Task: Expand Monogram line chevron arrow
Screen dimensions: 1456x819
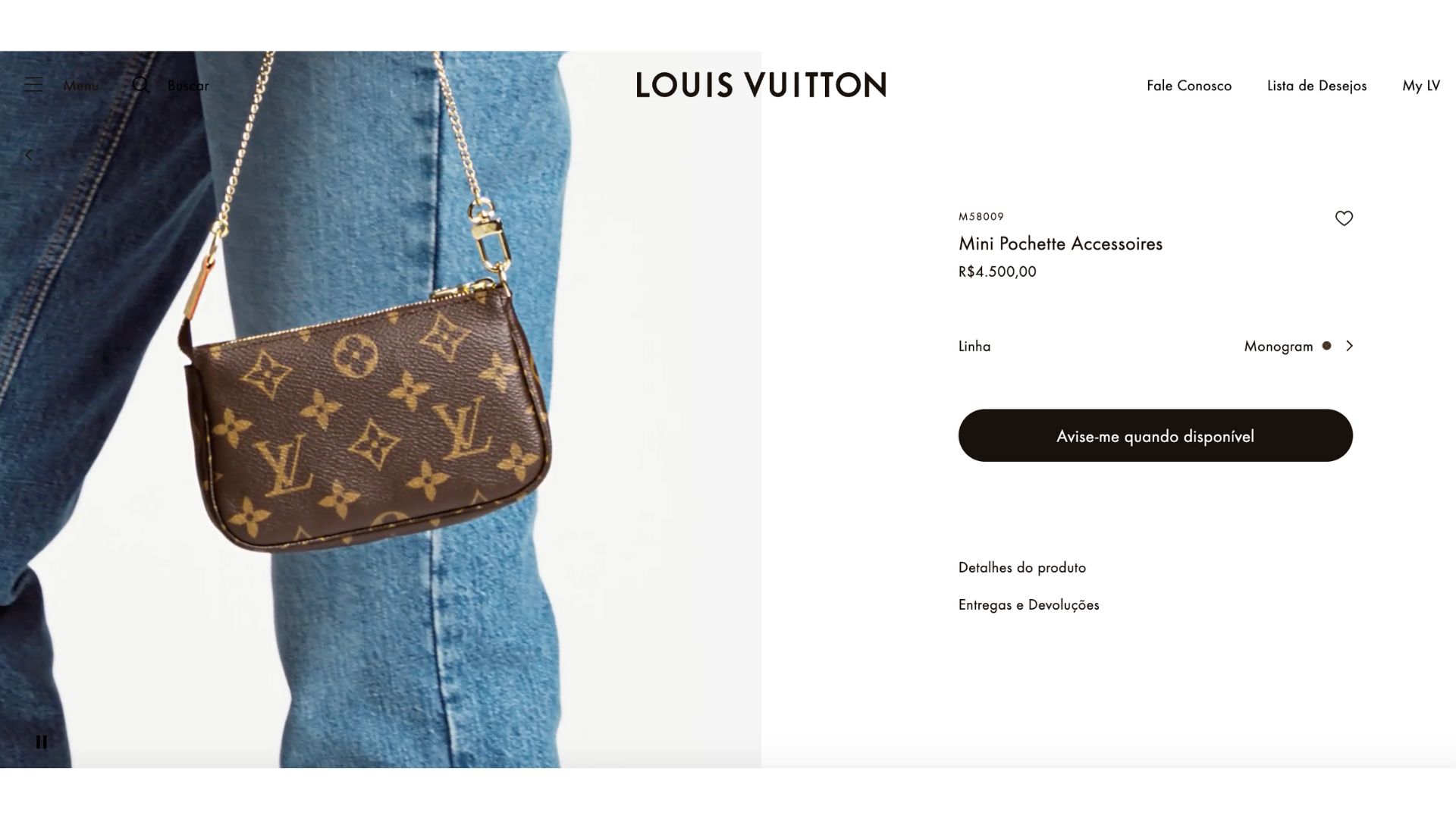Action: pos(1349,346)
